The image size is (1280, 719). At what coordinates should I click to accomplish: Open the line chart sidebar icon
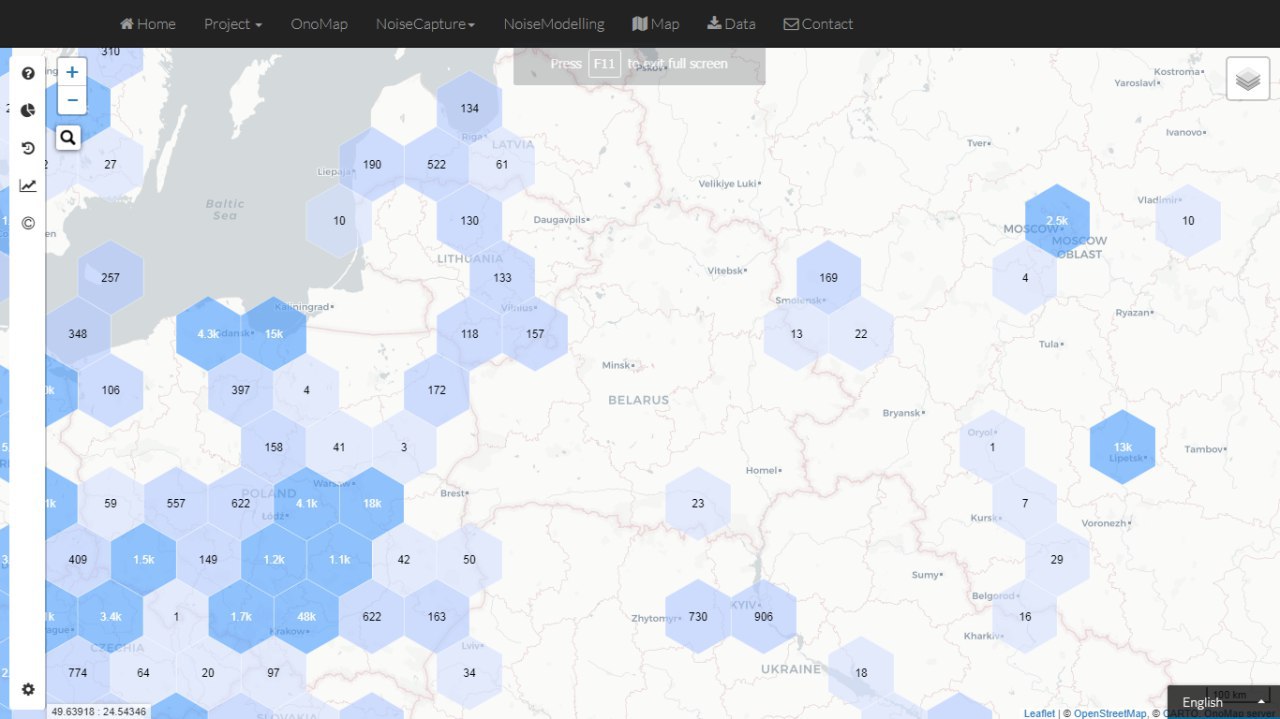tap(28, 185)
